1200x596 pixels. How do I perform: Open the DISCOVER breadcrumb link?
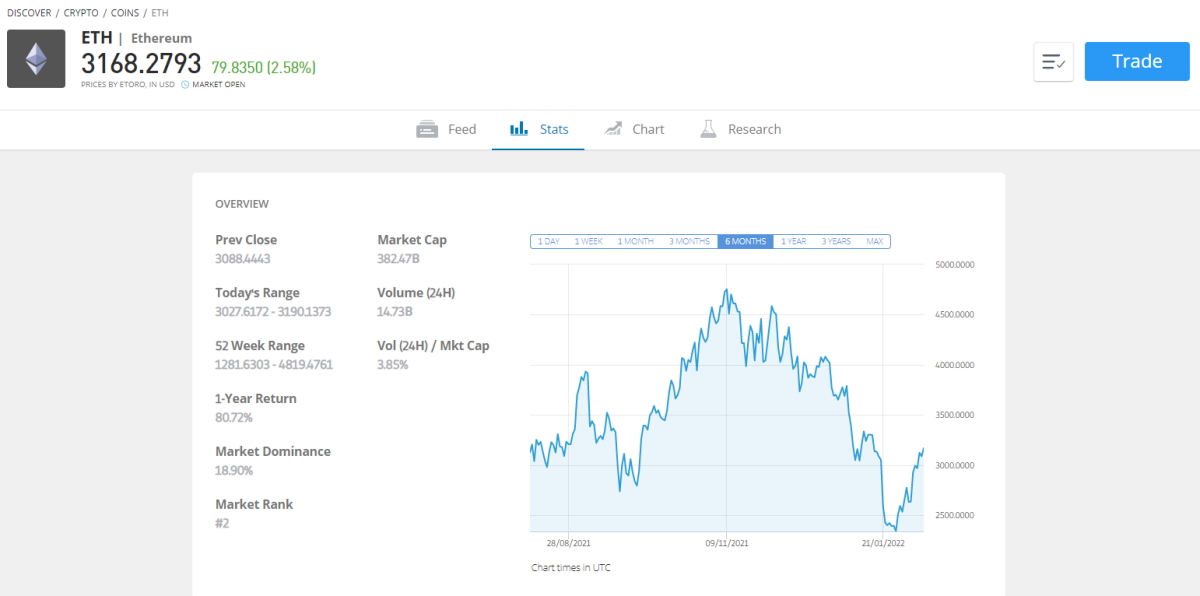(x=29, y=13)
